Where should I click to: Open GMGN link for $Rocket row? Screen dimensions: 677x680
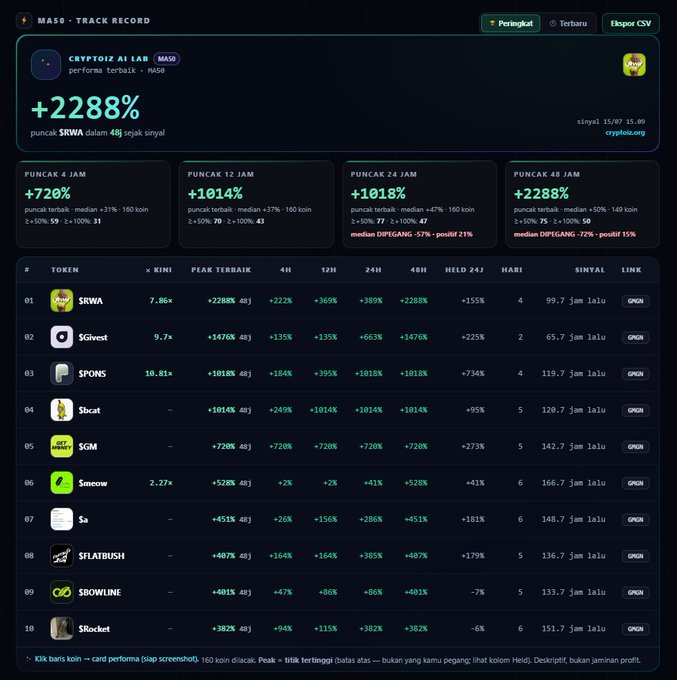635,628
